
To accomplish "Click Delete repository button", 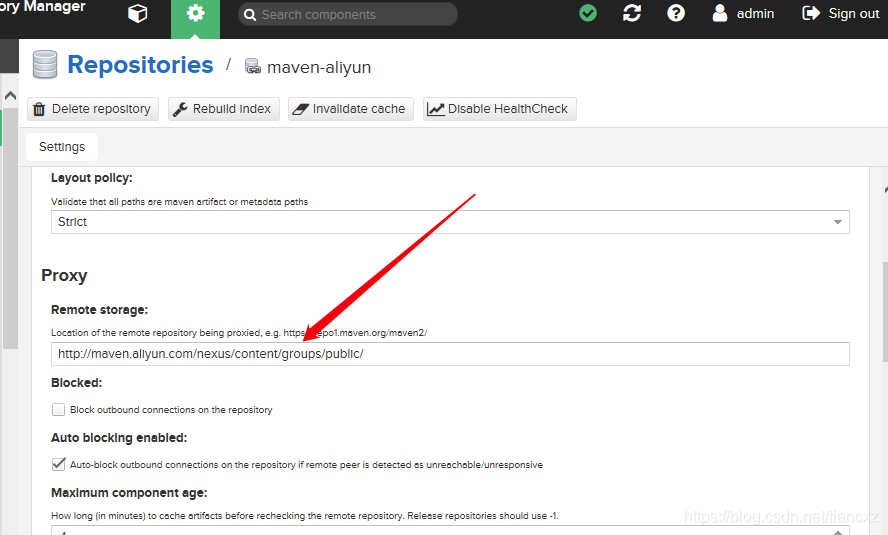I will click(91, 109).
